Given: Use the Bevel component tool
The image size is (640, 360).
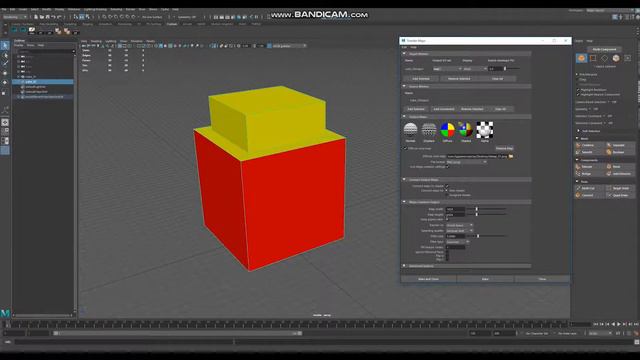Looking at the screenshot, I should coord(620,167).
